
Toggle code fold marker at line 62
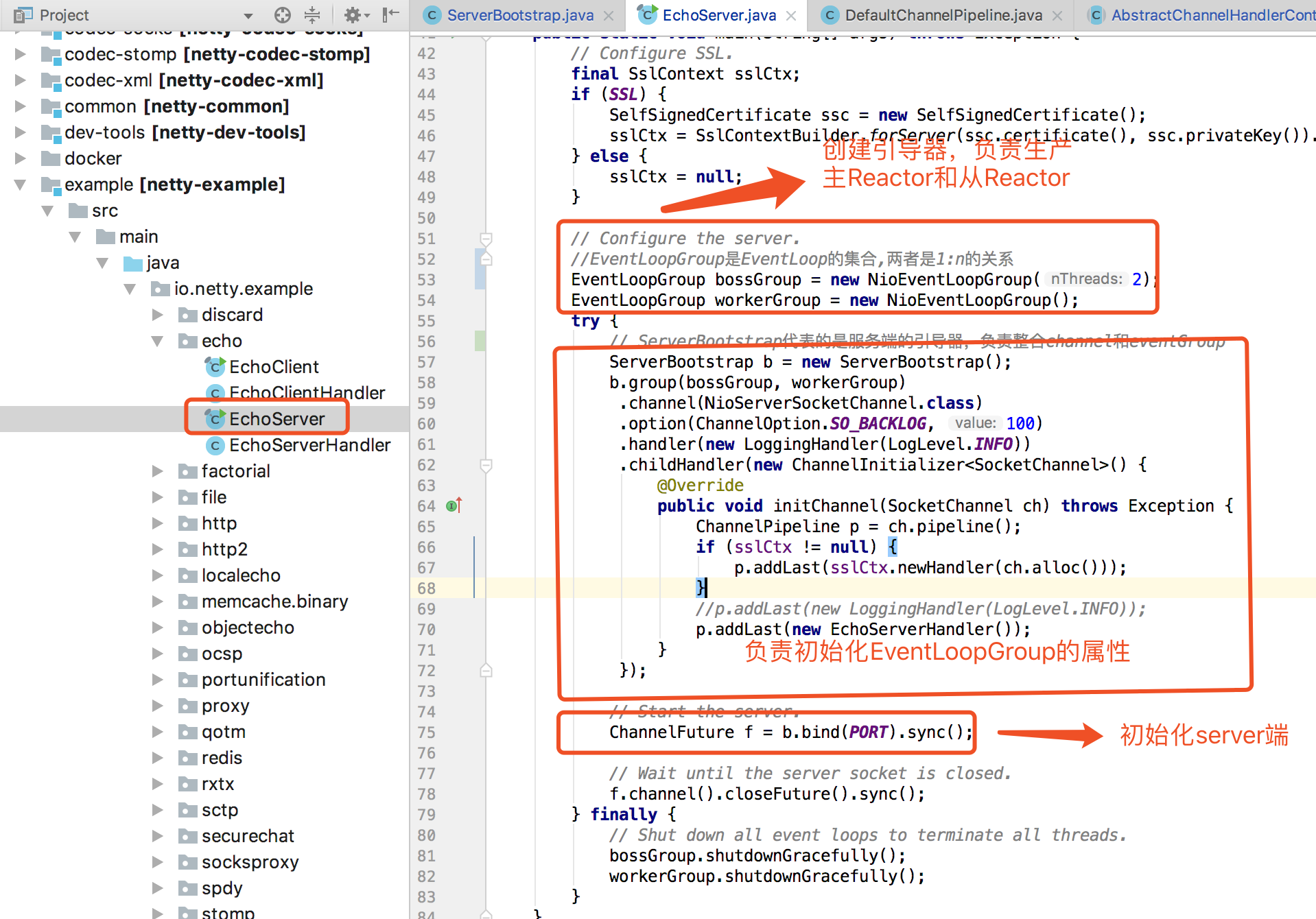point(486,465)
